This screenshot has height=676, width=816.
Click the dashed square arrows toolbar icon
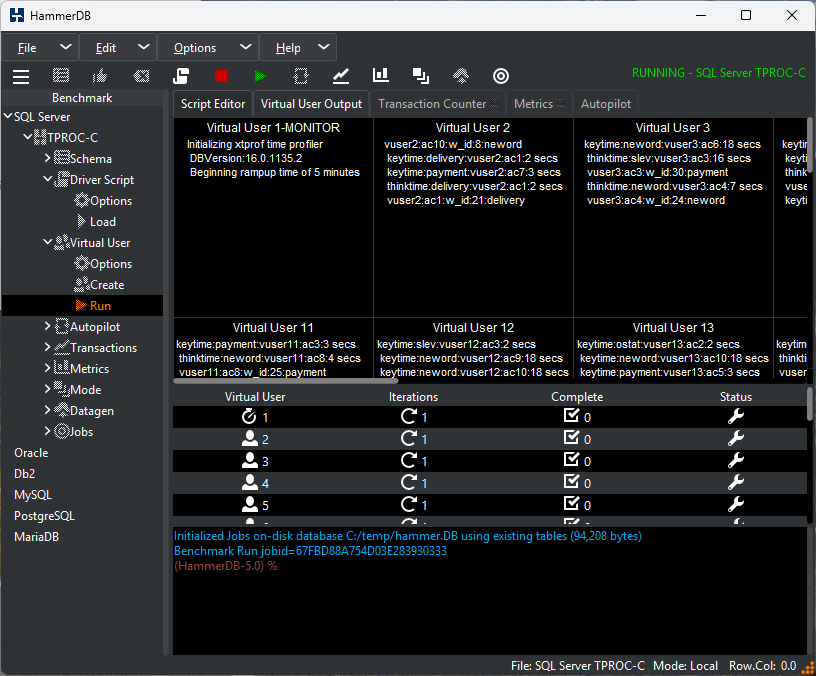point(301,76)
